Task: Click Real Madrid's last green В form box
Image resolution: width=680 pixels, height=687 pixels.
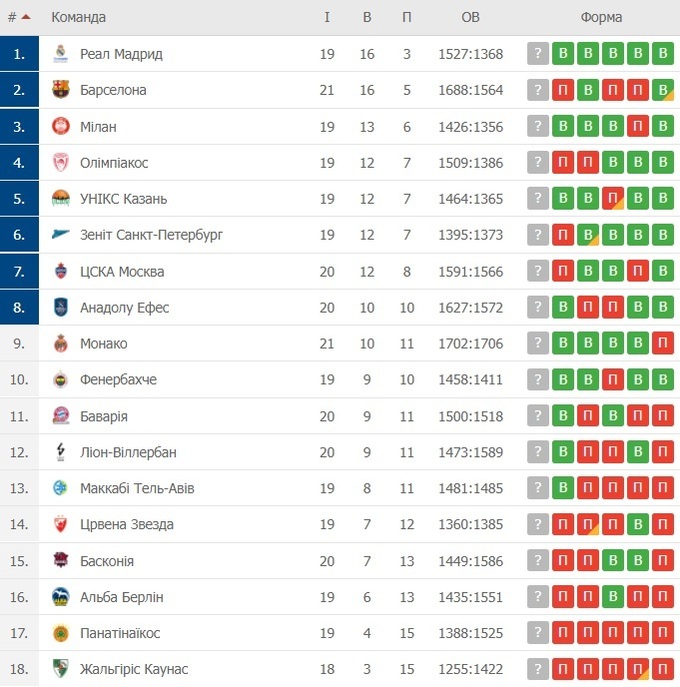Action: 661,54
